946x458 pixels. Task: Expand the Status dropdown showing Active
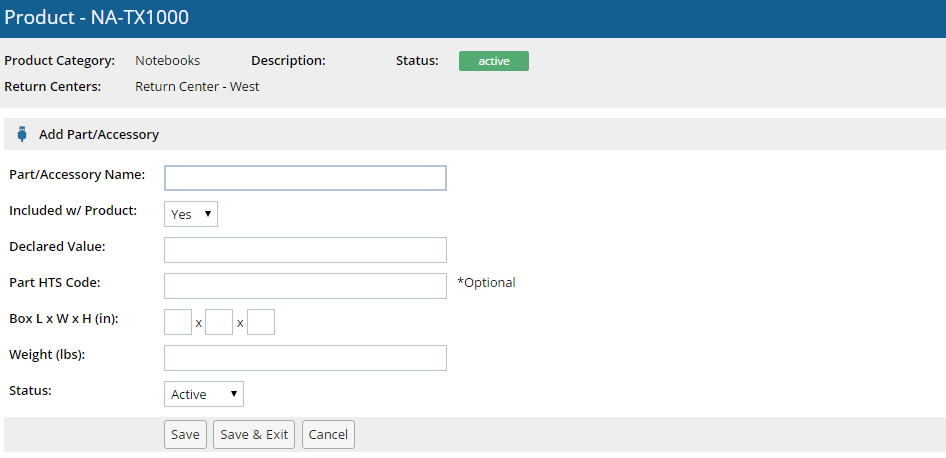(x=204, y=394)
